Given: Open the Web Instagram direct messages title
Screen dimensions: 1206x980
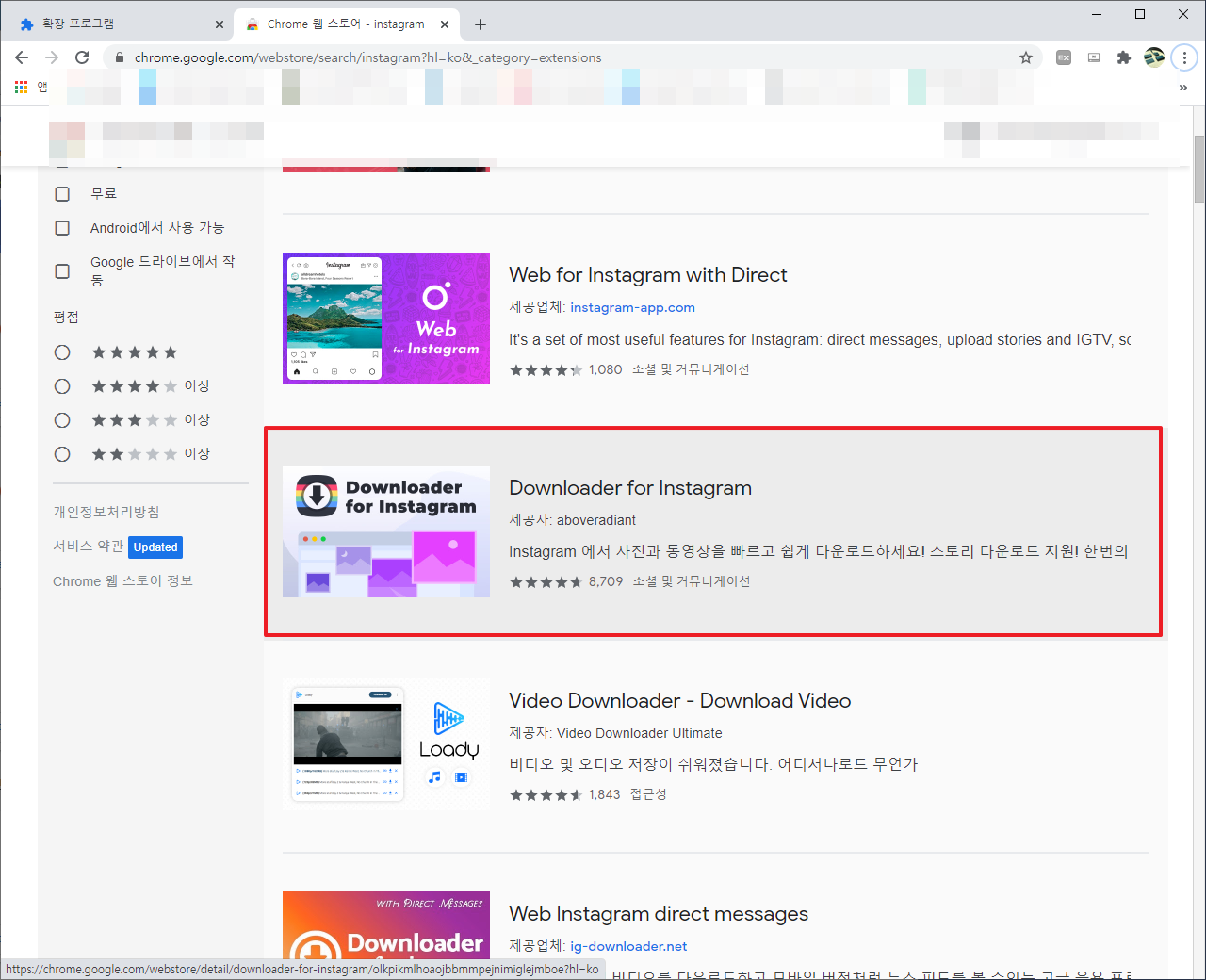Looking at the screenshot, I should coord(659,914).
